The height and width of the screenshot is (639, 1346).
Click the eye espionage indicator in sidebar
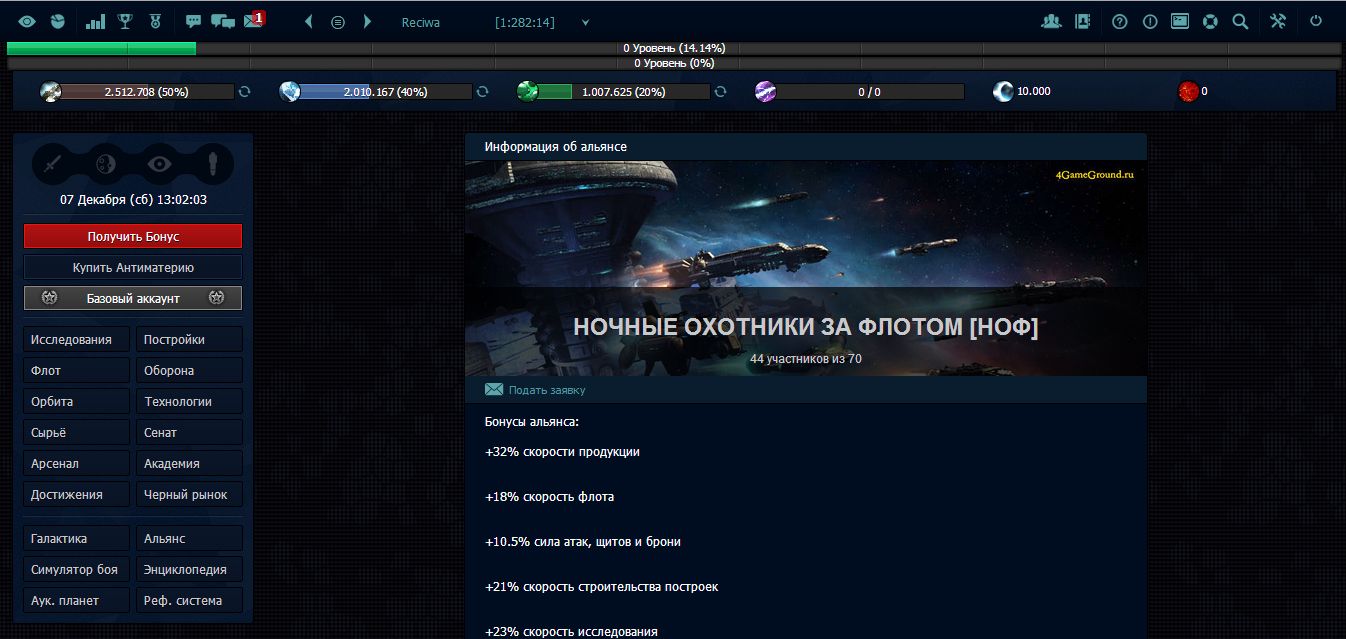pos(159,163)
